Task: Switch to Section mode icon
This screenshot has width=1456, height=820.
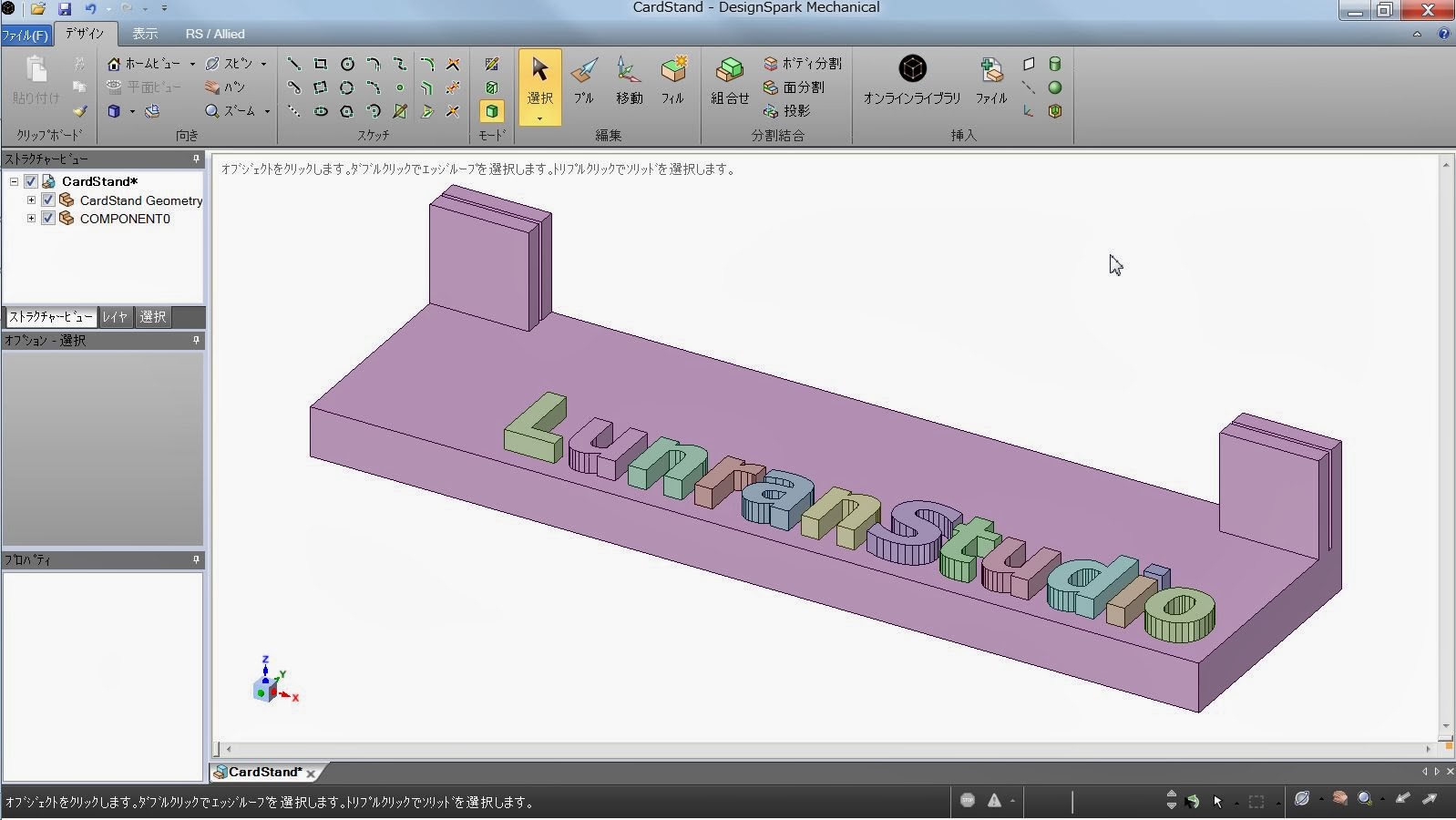Action: coord(492,87)
